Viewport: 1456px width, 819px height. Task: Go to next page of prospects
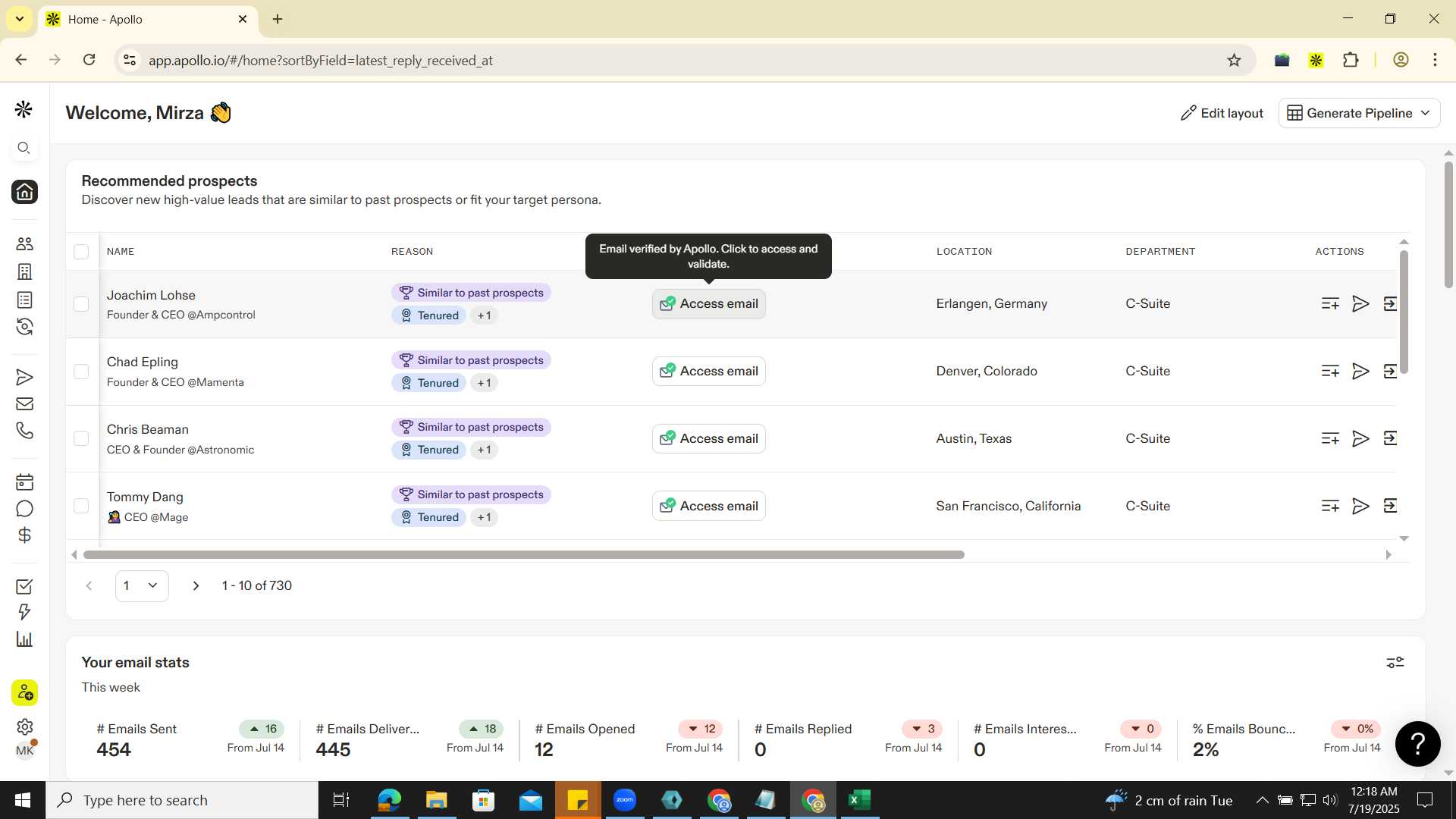196,585
